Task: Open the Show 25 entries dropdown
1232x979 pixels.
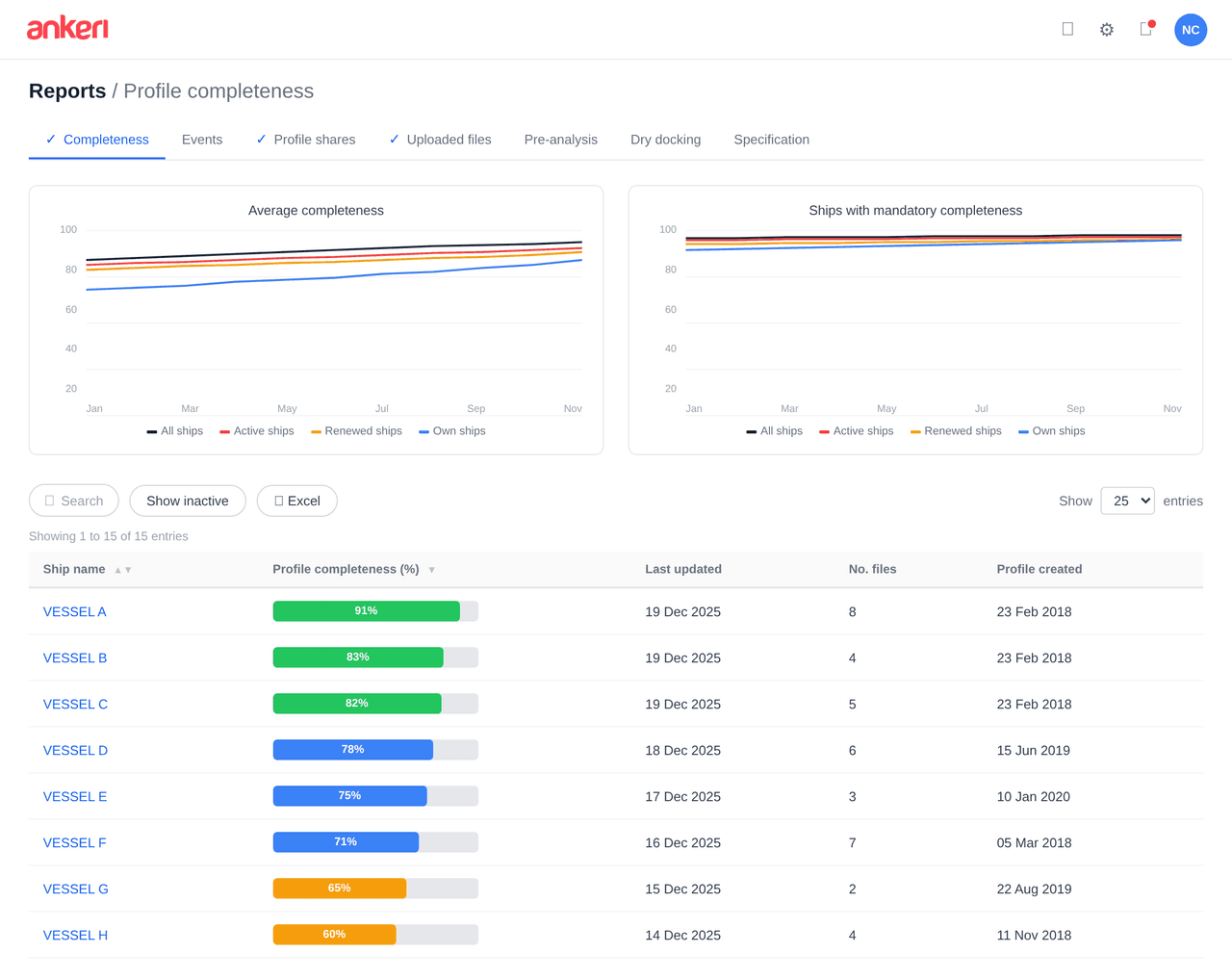Action: coord(1127,501)
